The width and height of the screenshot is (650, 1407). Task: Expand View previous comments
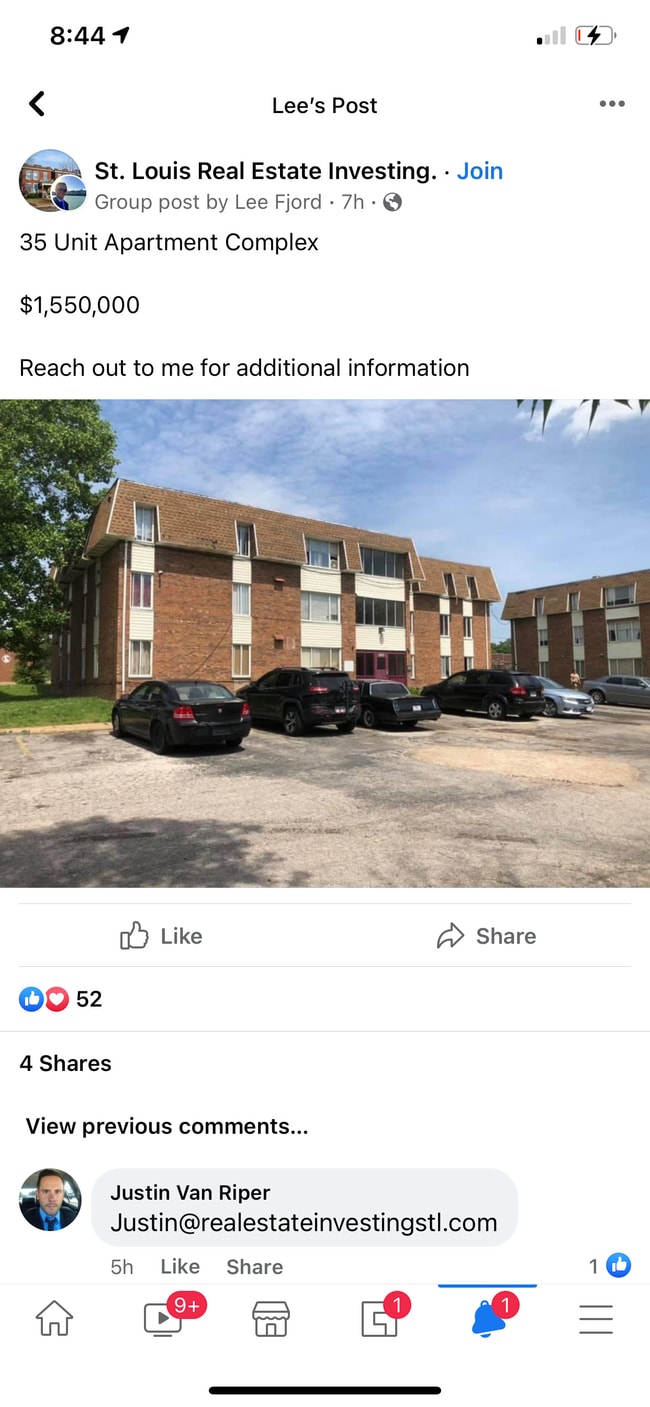(167, 1126)
